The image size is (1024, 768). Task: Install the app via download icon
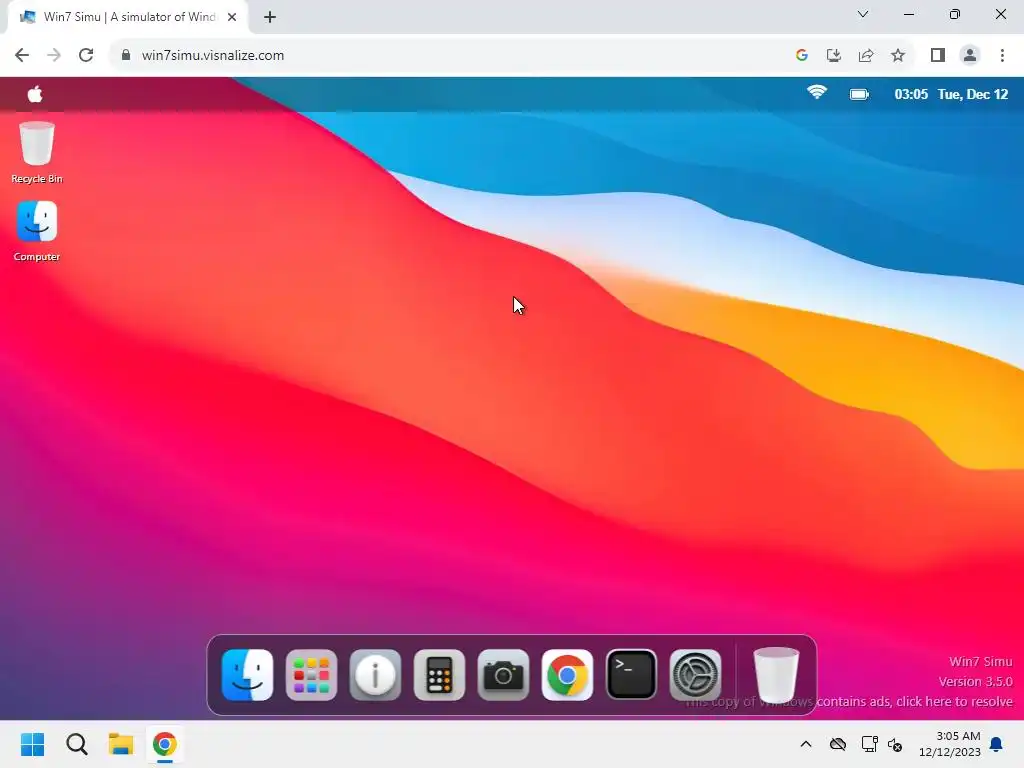pyautogui.click(x=834, y=55)
